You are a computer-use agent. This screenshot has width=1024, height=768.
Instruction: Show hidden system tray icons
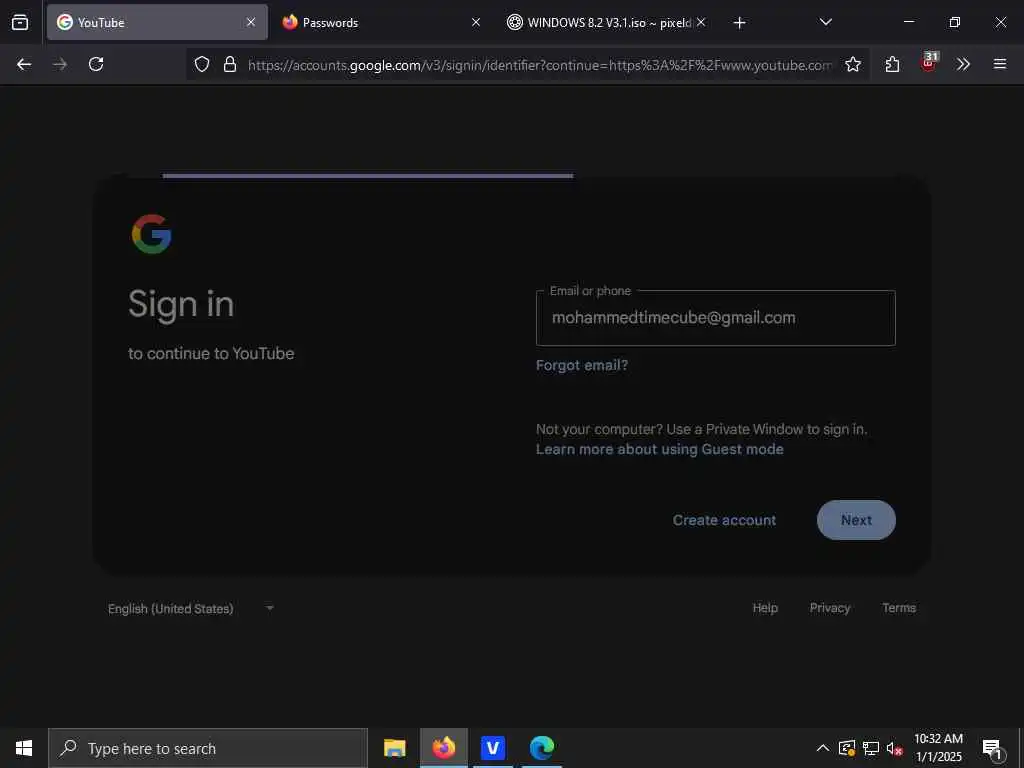pos(823,748)
